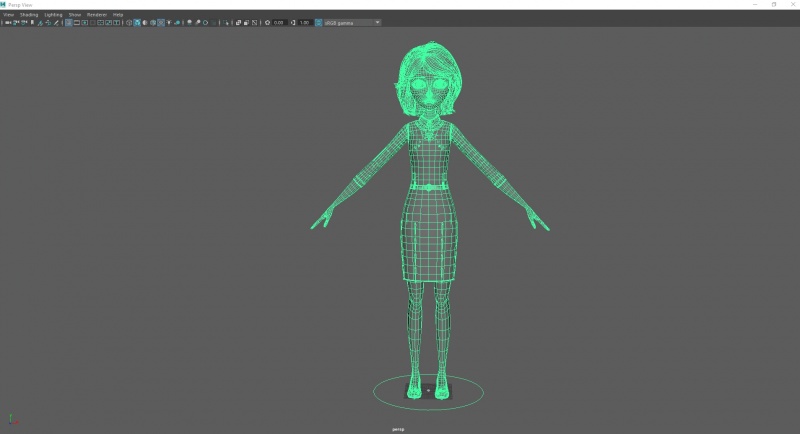Image resolution: width=800 pixels, height=434 pixels.
Task: Click the Film Gate icon
Action: click(x=77, y=22)
